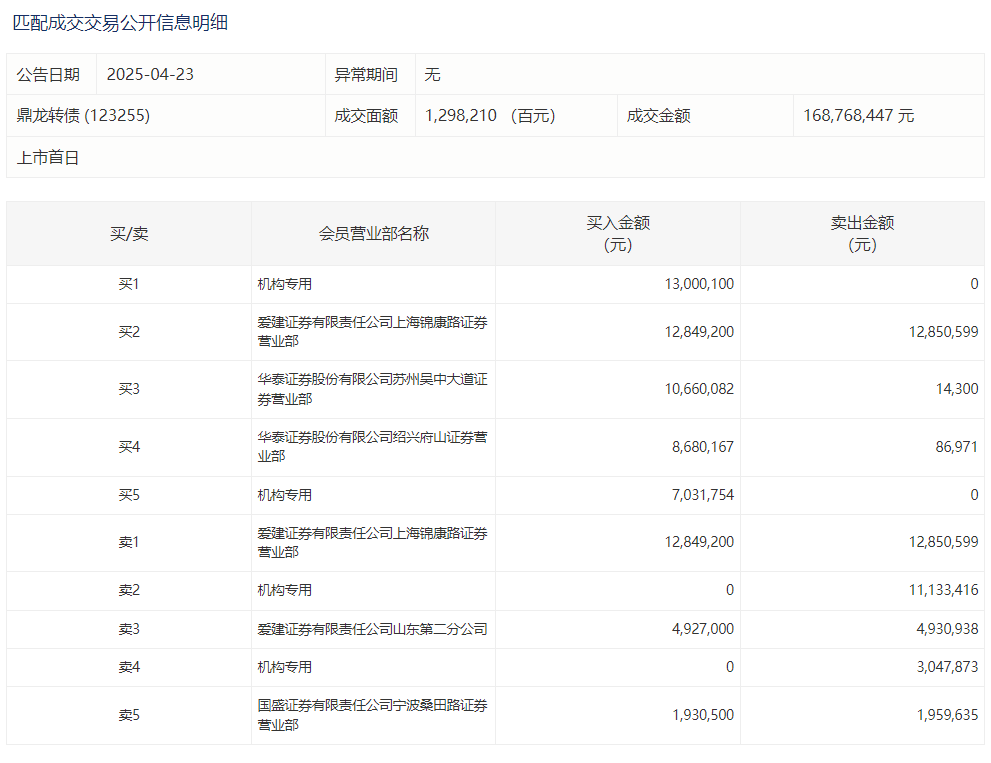The image size is (991, 763).
Task: Click the bond name 鼎龙转债 (123255)
Action: click(83, 116)
